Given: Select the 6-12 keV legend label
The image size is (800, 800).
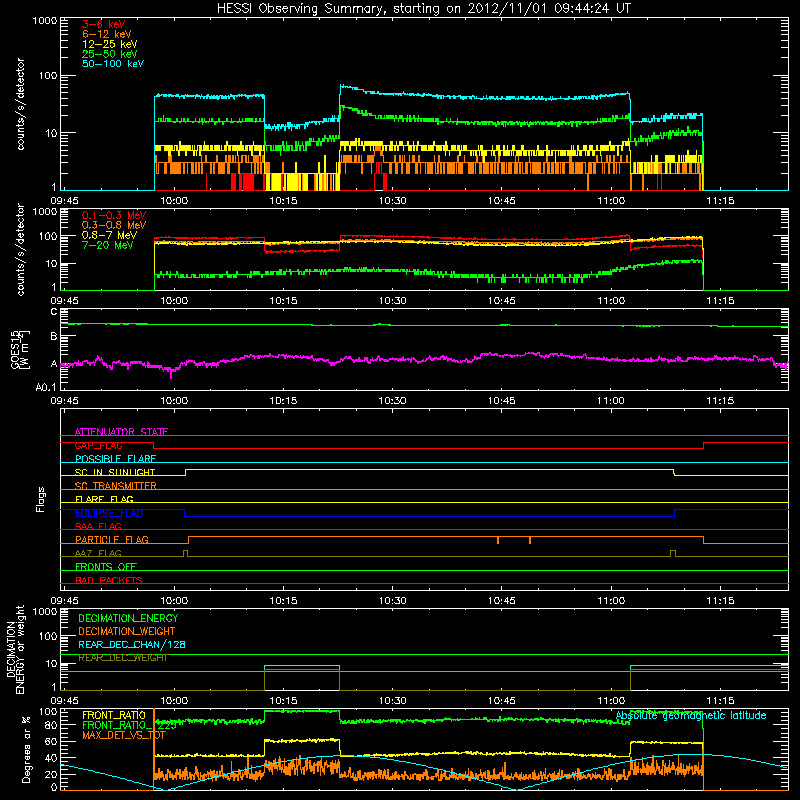Looking at the screenshot, I should click(107, 34).
